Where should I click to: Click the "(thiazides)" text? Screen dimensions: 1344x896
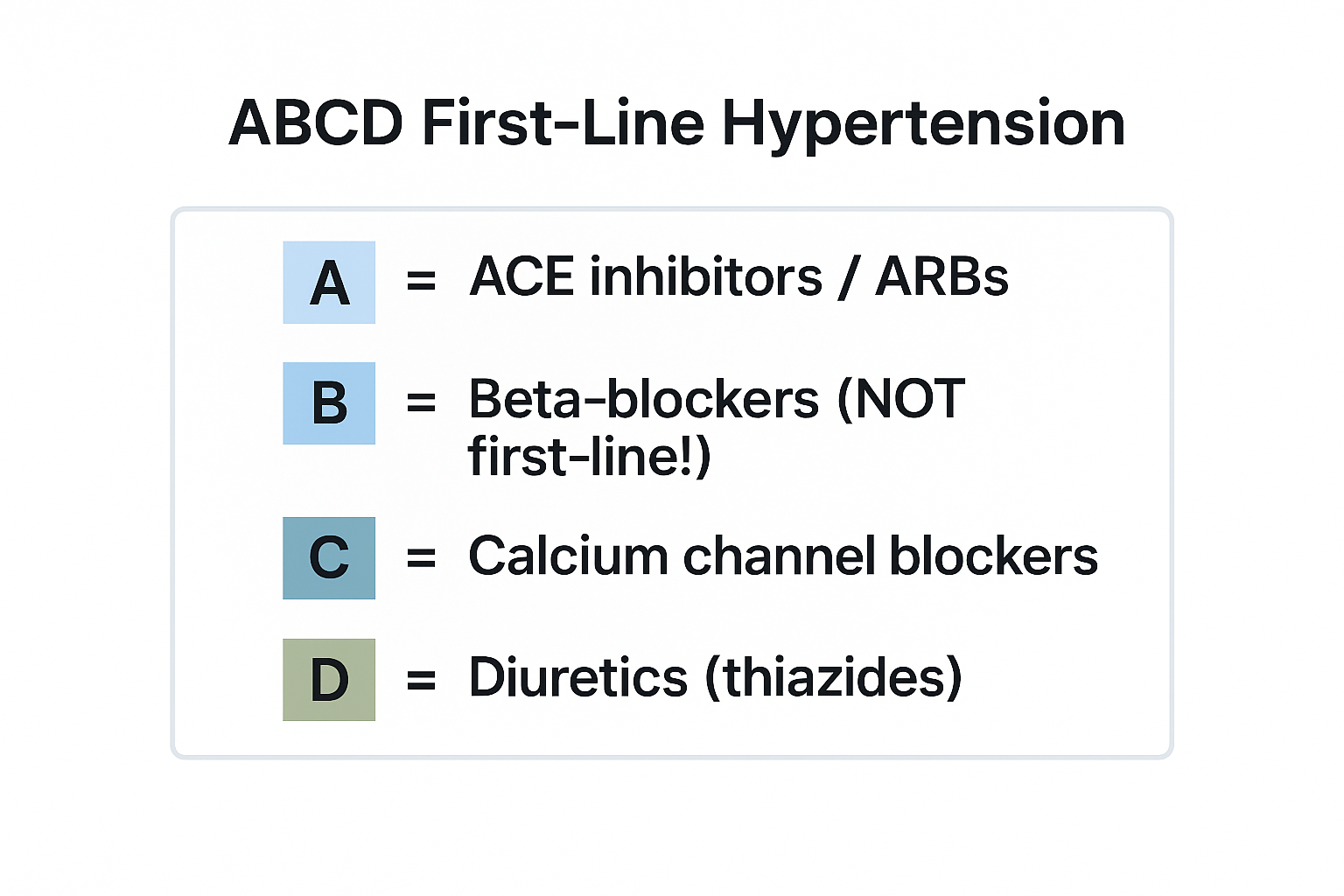tap(833, 677)
